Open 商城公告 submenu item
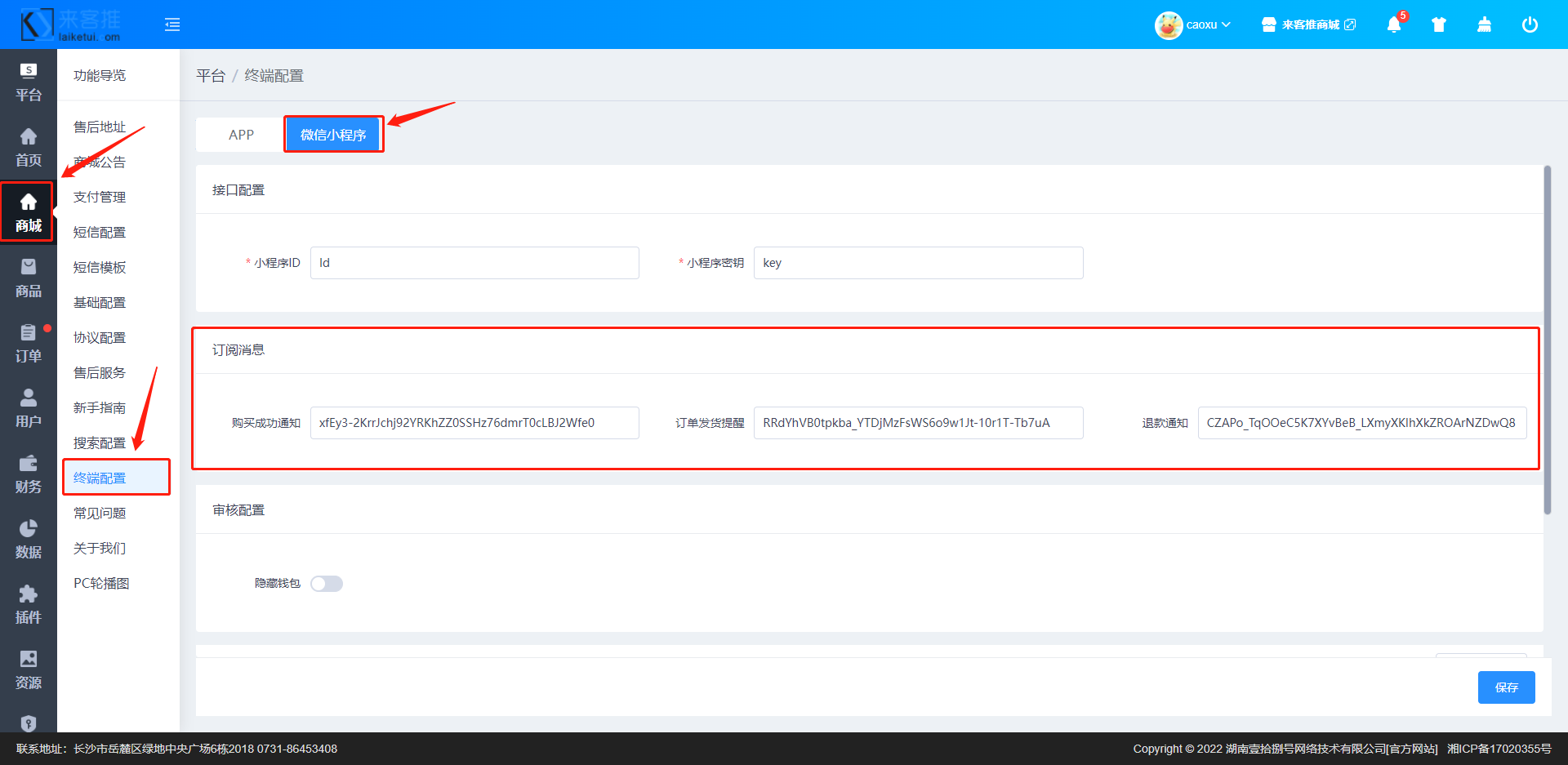Image resolution: width=1568 pixels, height=765 pixels. [100, 162]
